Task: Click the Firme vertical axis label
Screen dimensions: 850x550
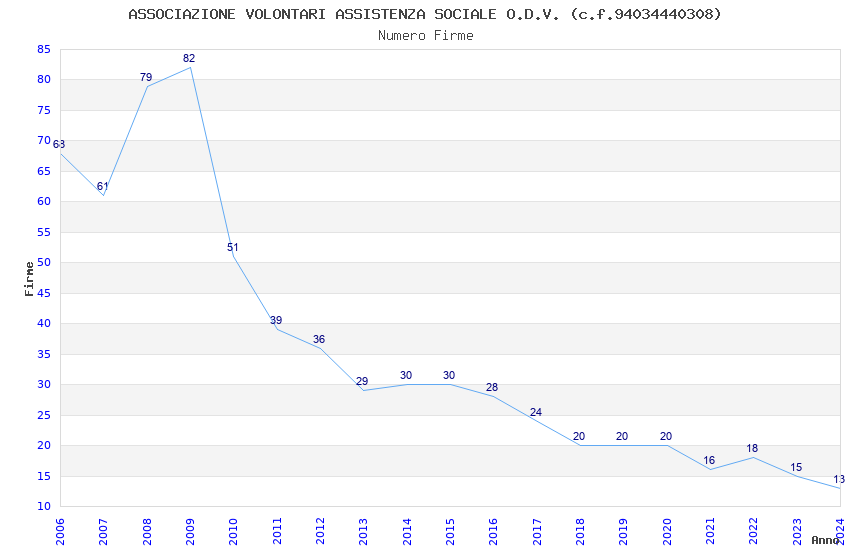Action: (29, 279)
